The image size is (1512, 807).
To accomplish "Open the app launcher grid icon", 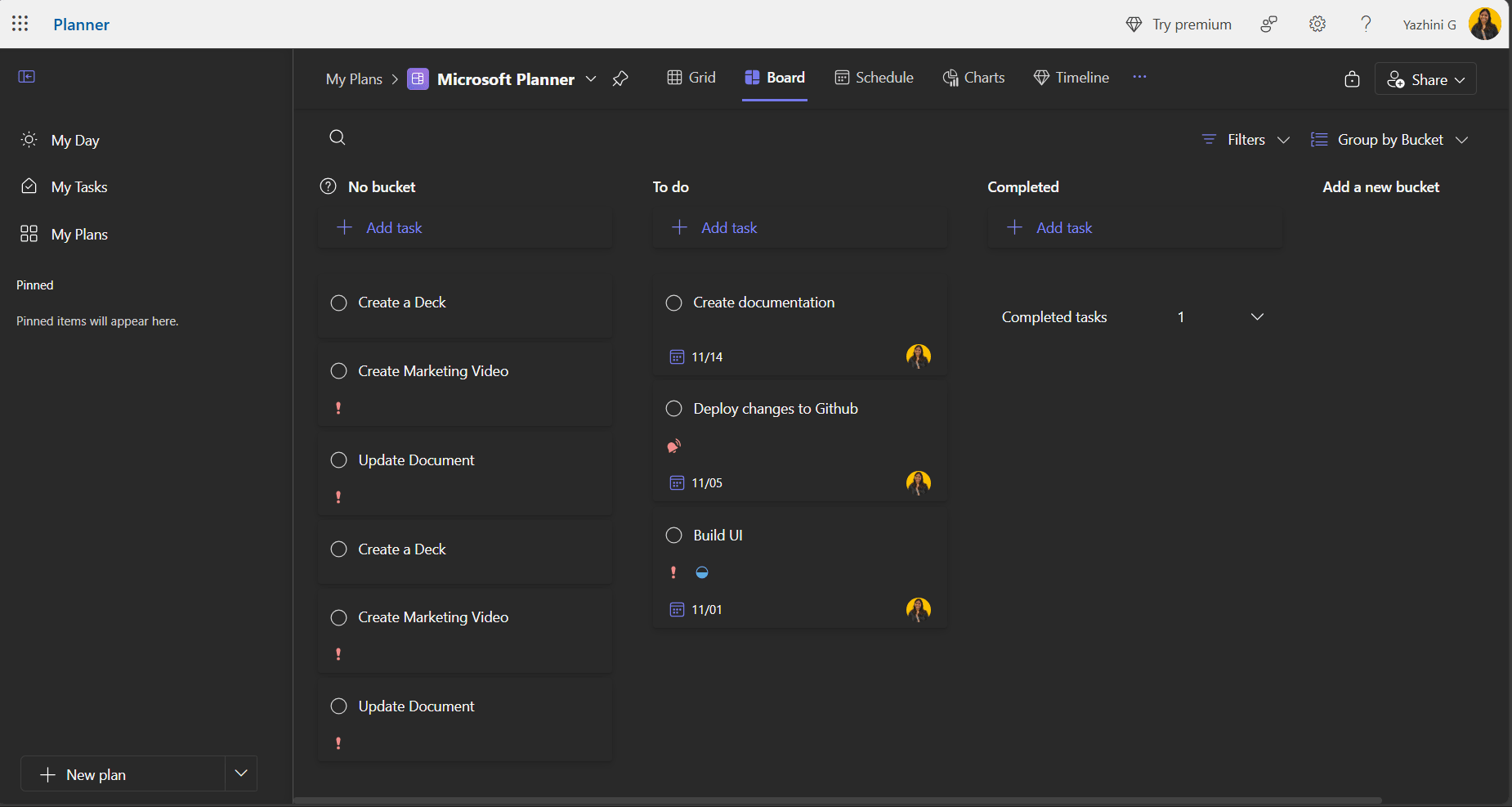I will point(20,24).
